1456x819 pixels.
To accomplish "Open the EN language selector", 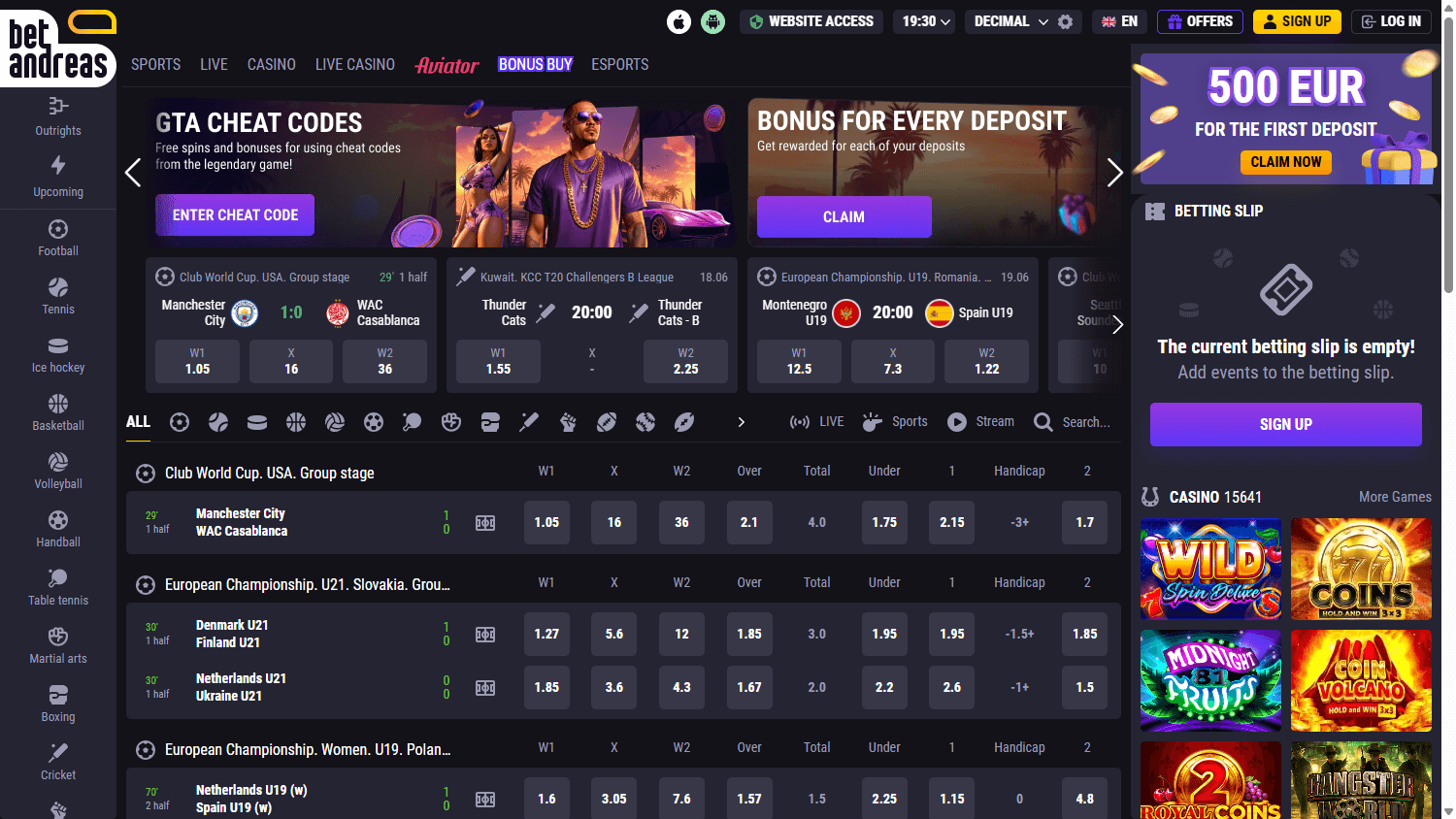I will pos(1119,20).
